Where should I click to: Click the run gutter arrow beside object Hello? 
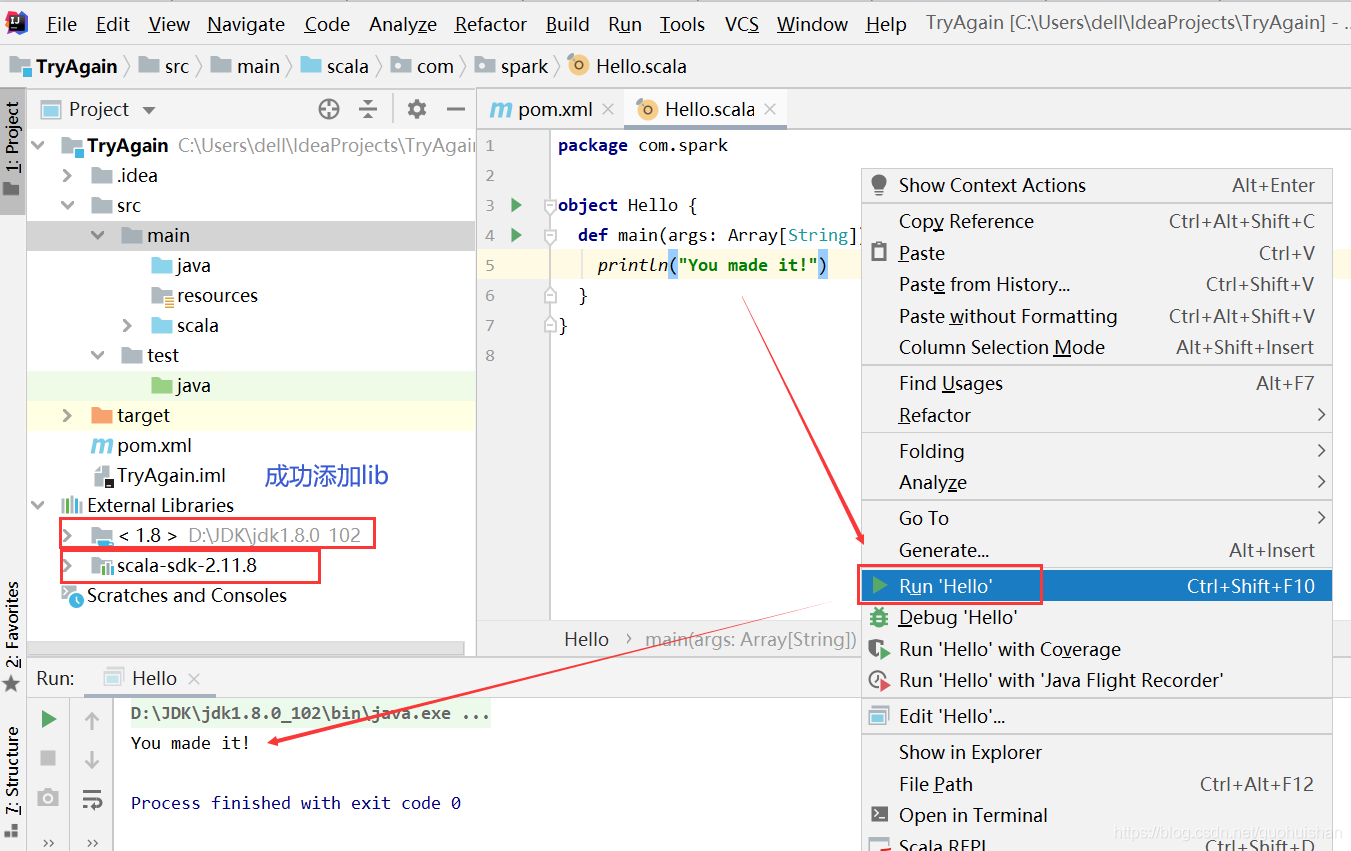(516, 205)
